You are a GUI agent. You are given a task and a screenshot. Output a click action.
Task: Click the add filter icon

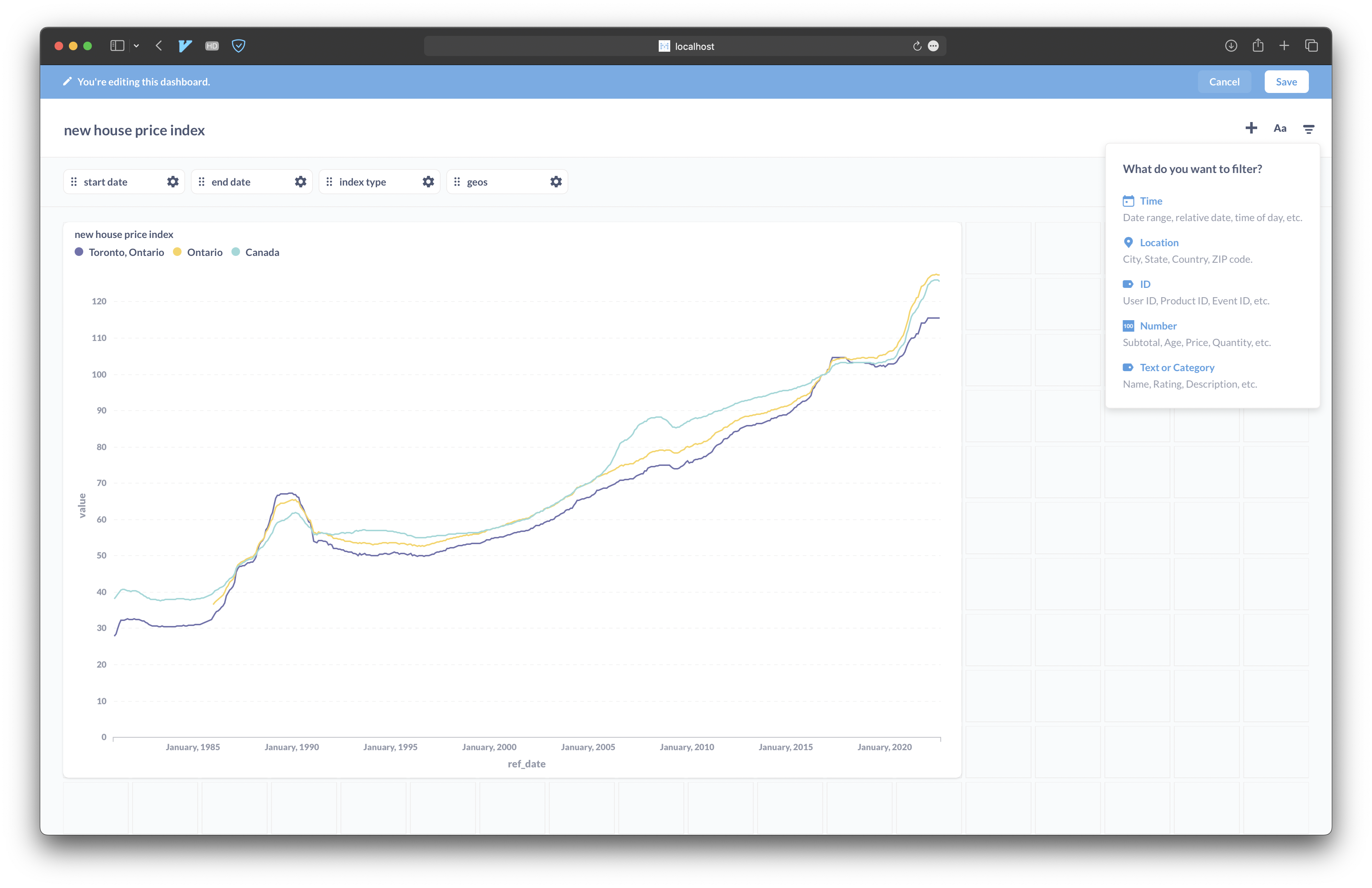click(x=1308, y=129)
